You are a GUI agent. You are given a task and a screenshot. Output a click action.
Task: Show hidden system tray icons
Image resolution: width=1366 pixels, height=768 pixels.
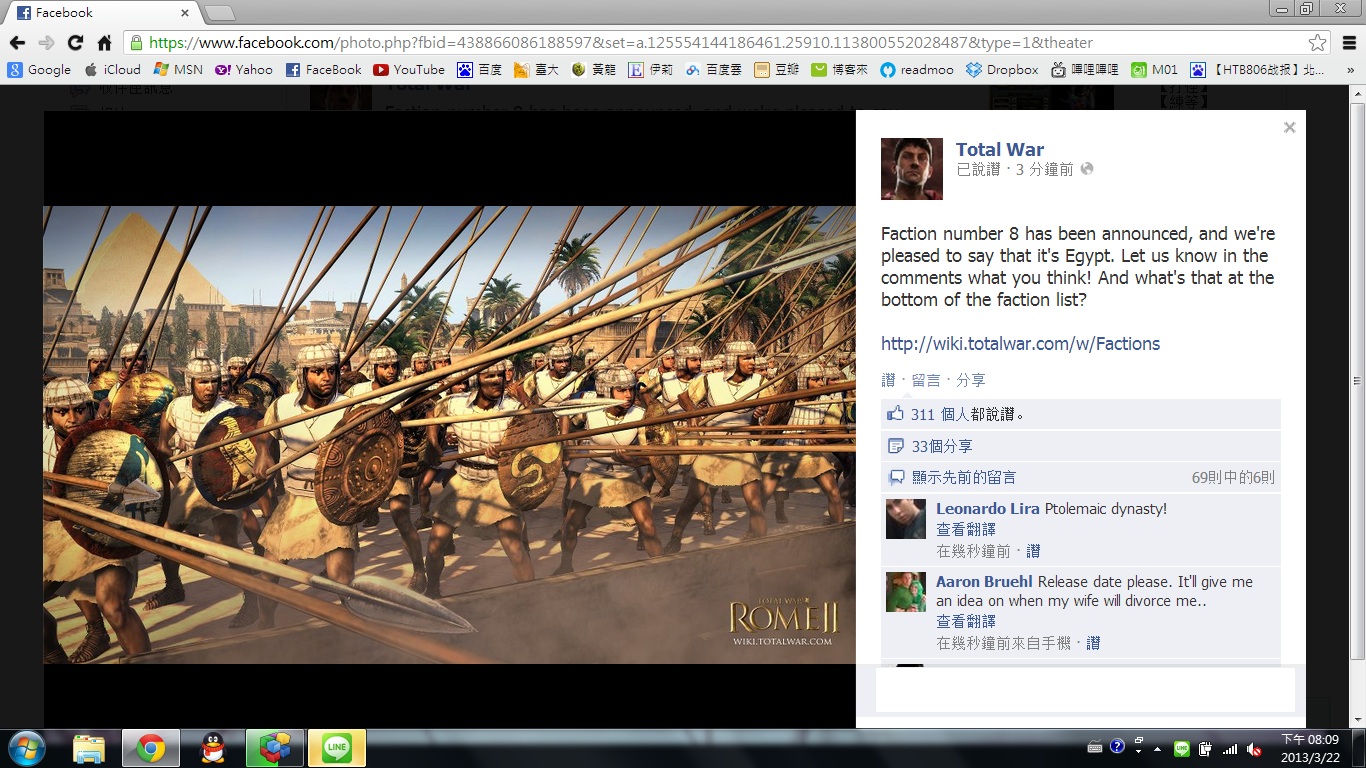click(1158, 748)
